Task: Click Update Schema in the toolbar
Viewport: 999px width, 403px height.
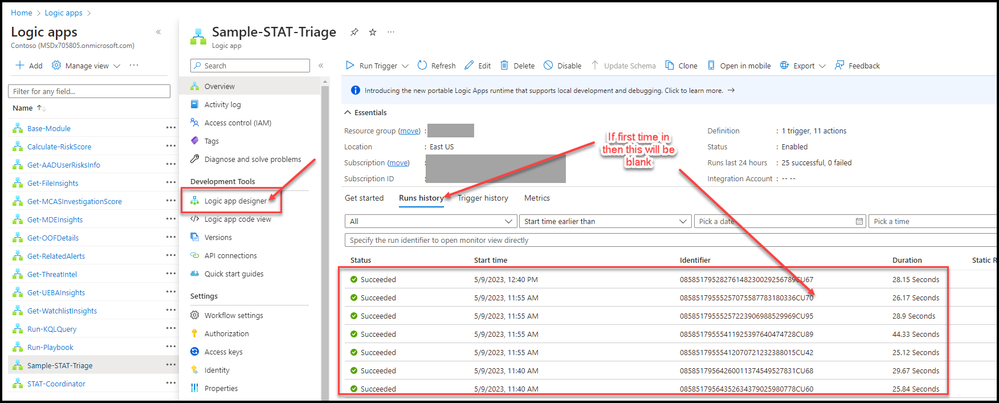Action: pyautogui.click(x=623, y=66)
